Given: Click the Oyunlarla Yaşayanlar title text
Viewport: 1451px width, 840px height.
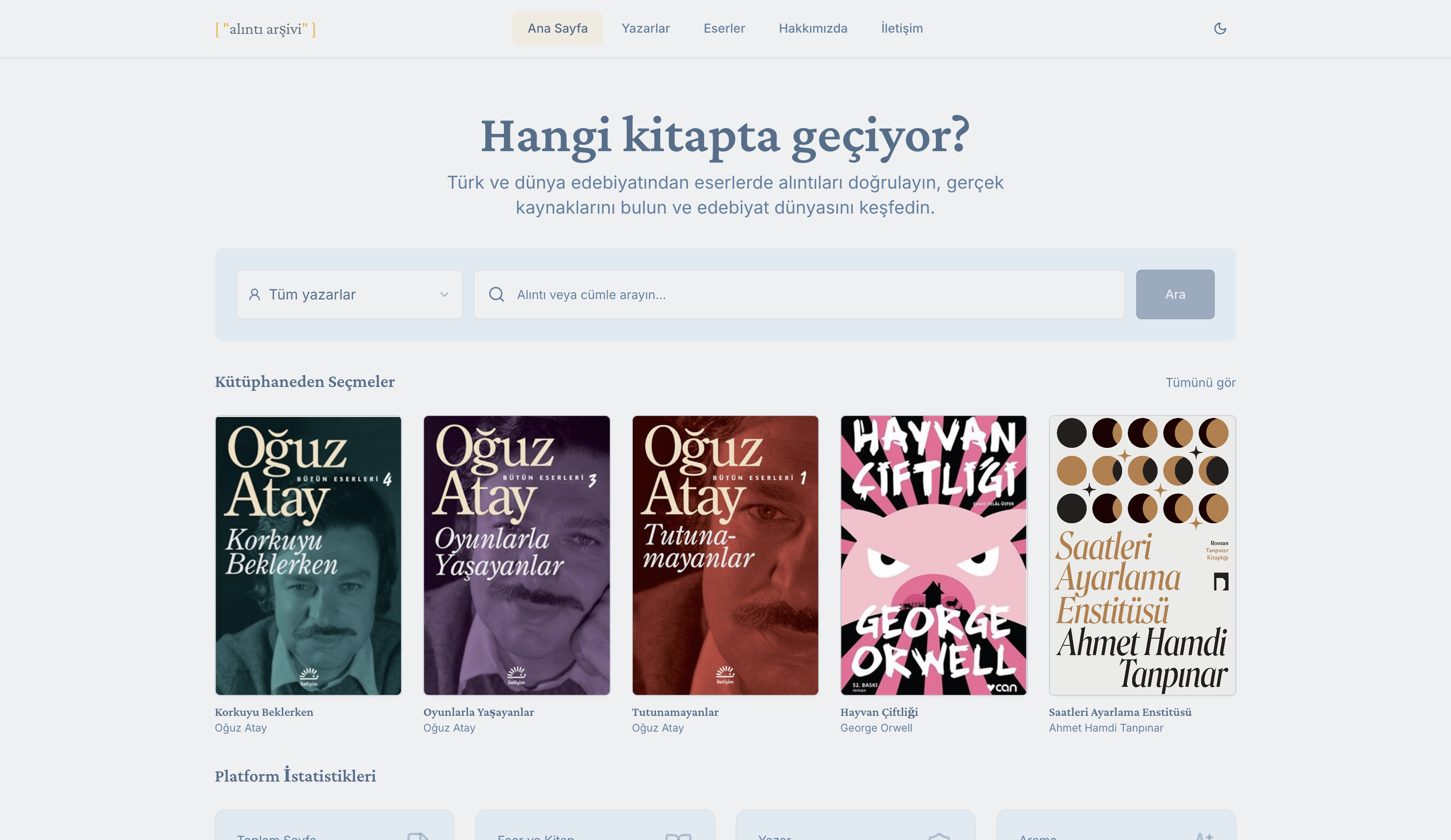Looking at the screenshot, I should (x=478, y=711).
